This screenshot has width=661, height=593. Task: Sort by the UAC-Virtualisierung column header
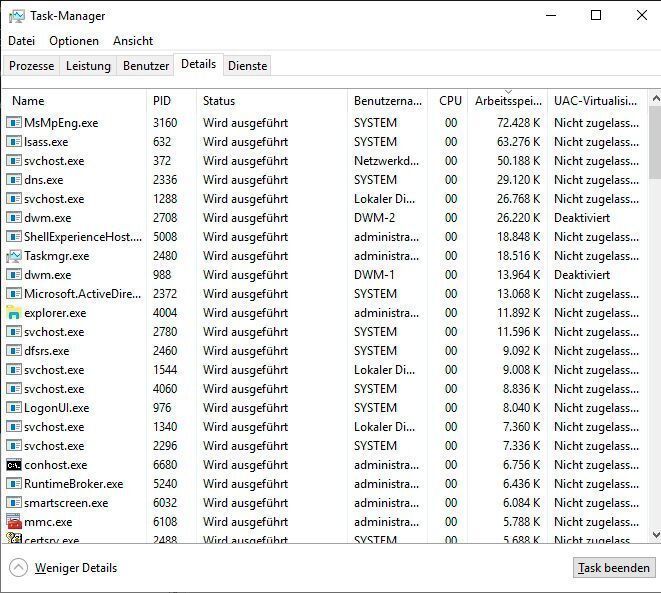(596, 101)
